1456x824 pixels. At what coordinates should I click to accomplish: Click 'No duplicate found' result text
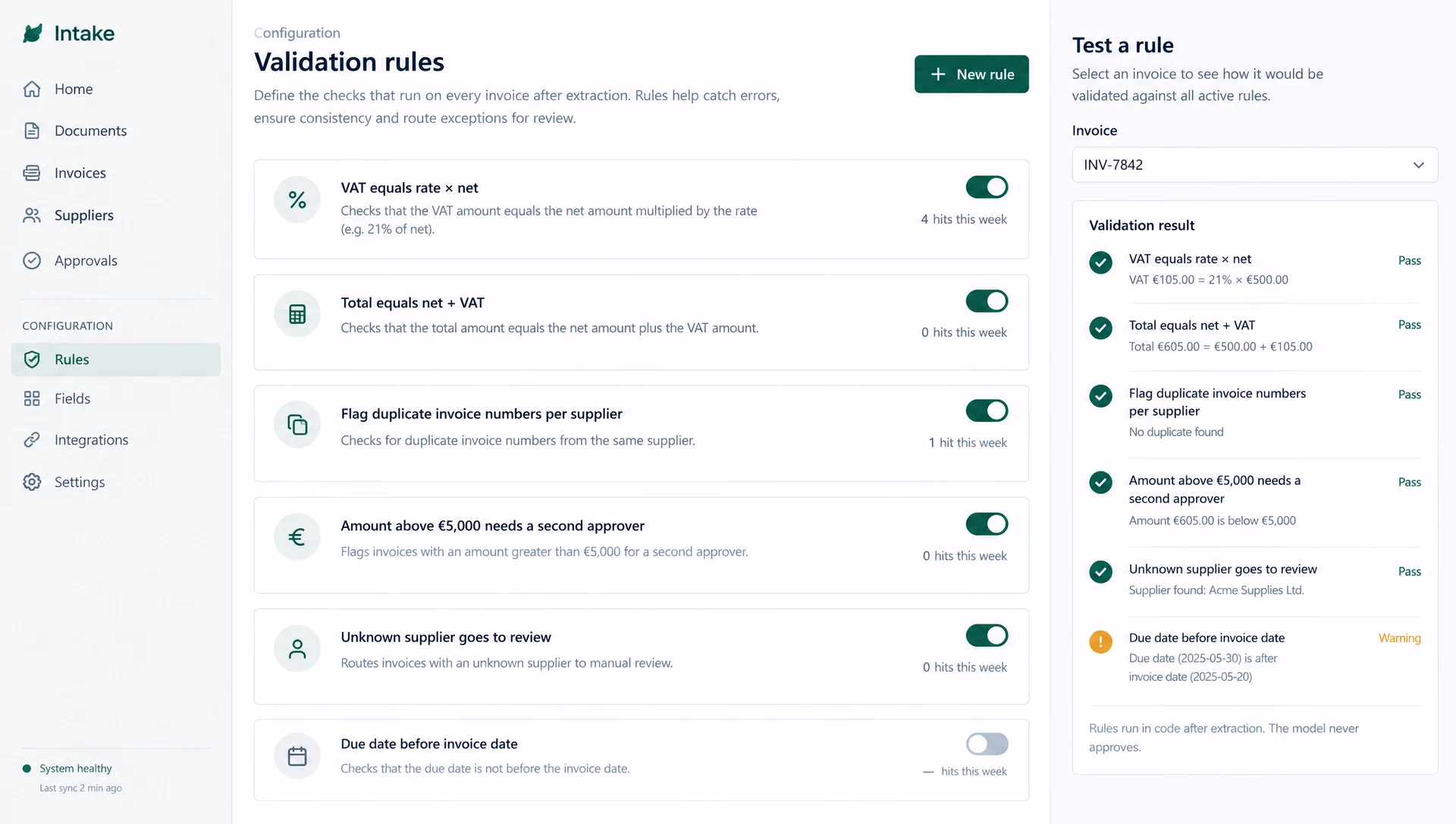pyautogui.click(x=1175, y=432)
